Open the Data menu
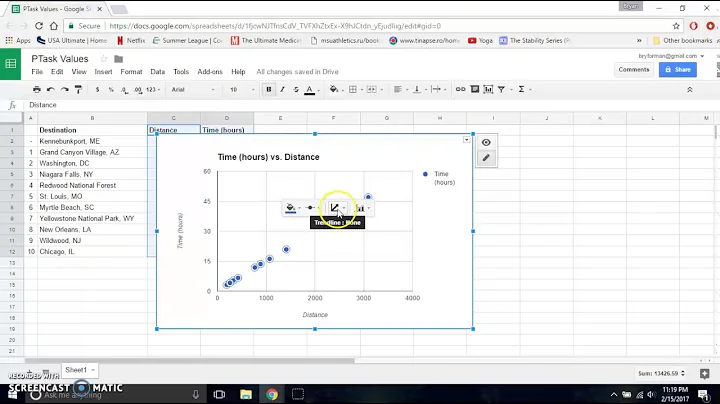 (x=158, y=72)
